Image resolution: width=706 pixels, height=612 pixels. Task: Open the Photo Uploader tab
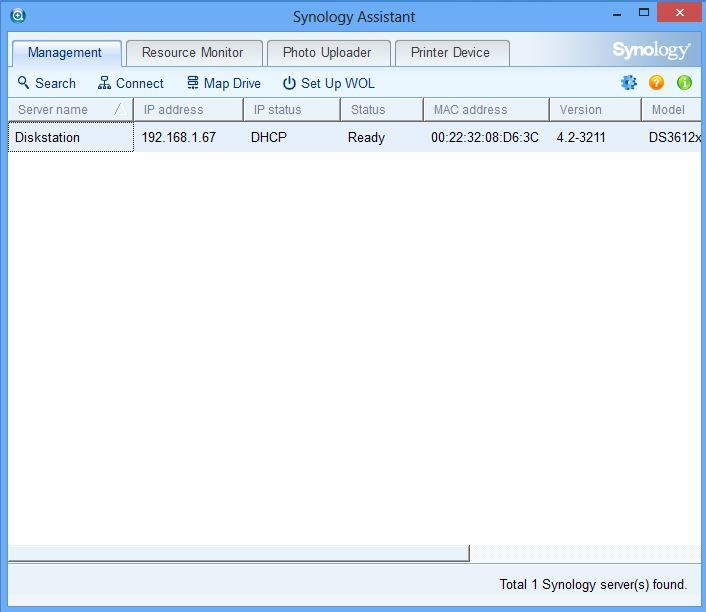pyautogui.click(x=328, y=53)
